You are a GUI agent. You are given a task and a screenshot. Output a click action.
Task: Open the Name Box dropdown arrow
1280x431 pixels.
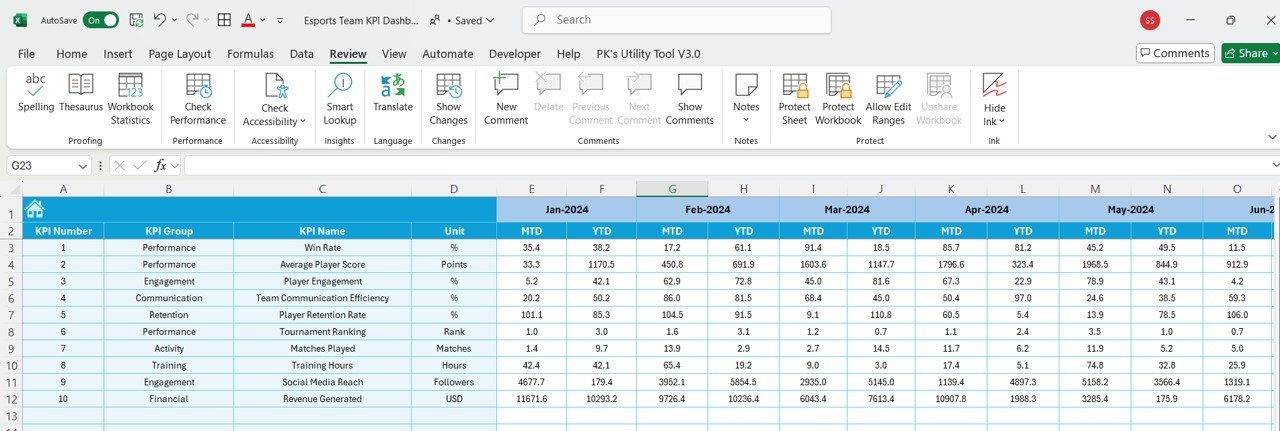point(83,165)
